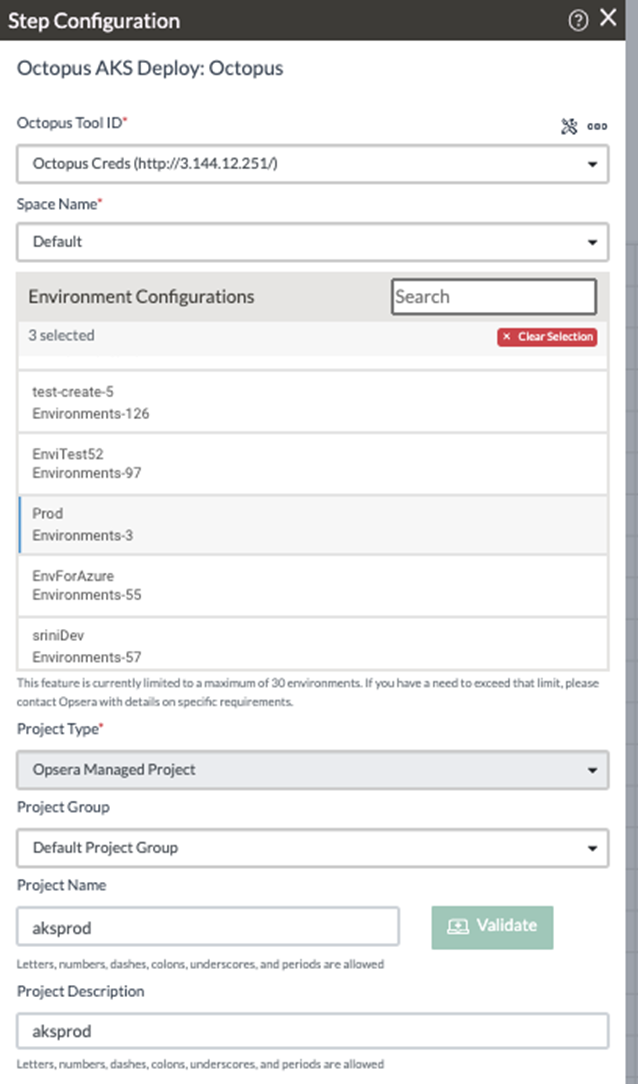Click the laptop icon on the Validate button
This screenshot has height=1084, width=638.
coord(458,927)
